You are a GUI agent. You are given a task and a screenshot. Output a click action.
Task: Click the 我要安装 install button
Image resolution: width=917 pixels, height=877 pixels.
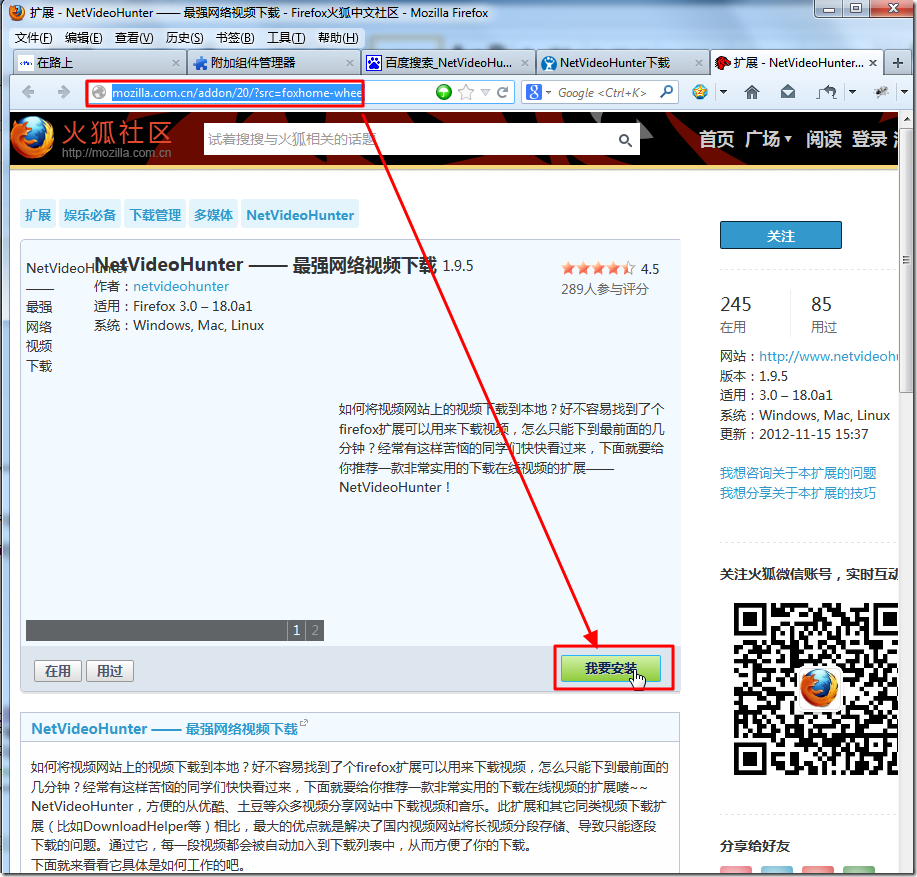click(611, 668)
